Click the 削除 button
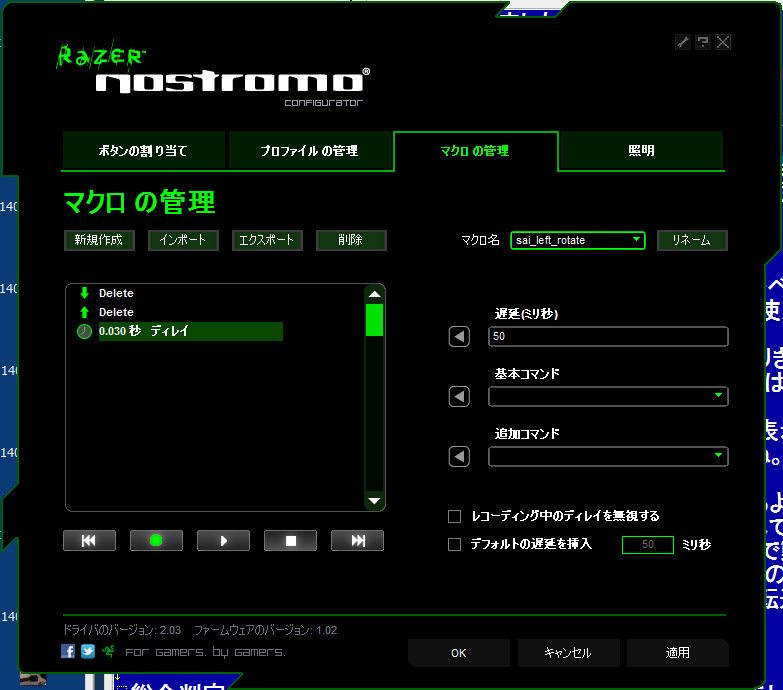Viewport: 783px width, 690px height. click(351, 240)
